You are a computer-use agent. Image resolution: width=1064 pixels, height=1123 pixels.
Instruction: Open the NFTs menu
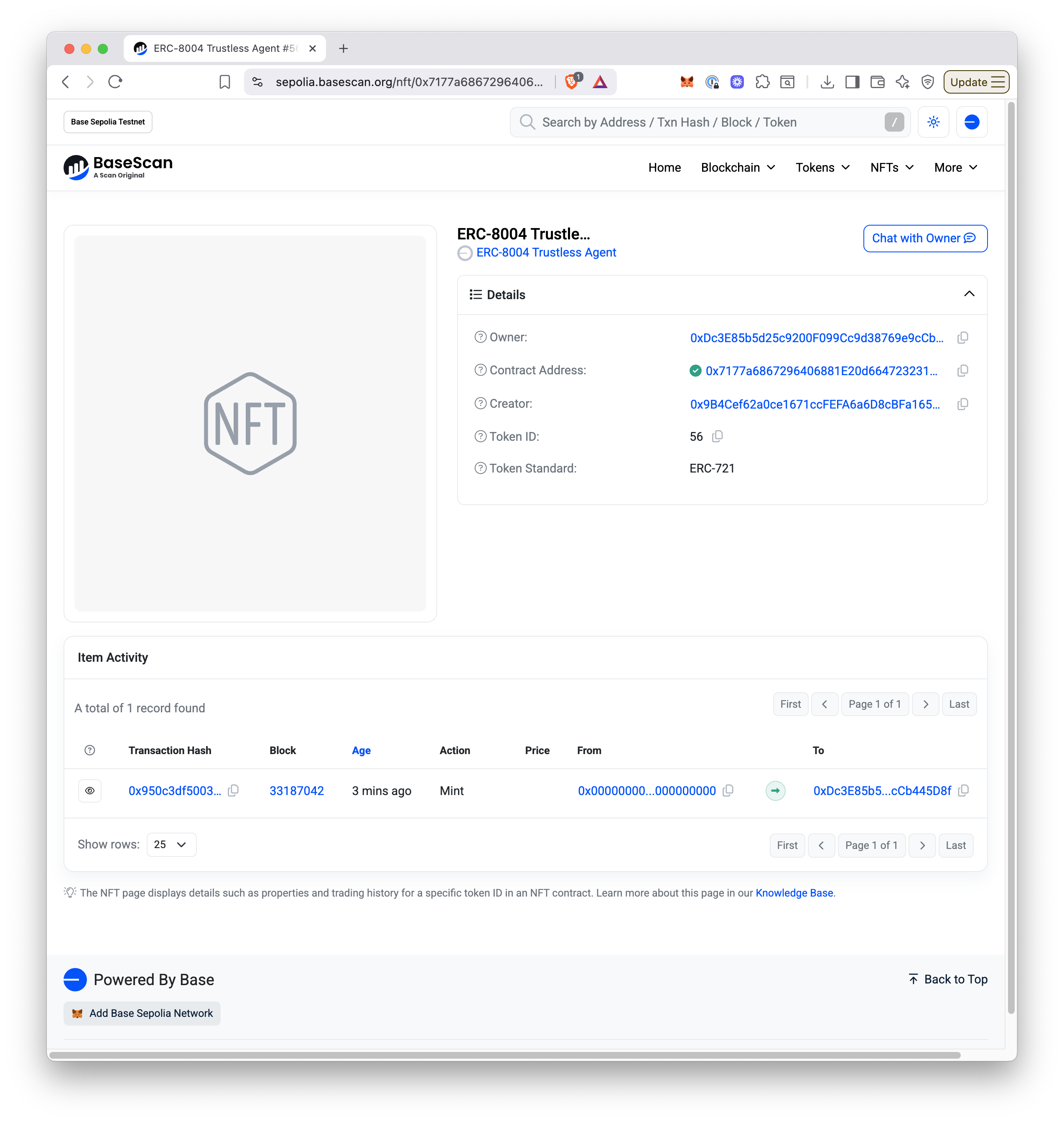click(891, 168)
